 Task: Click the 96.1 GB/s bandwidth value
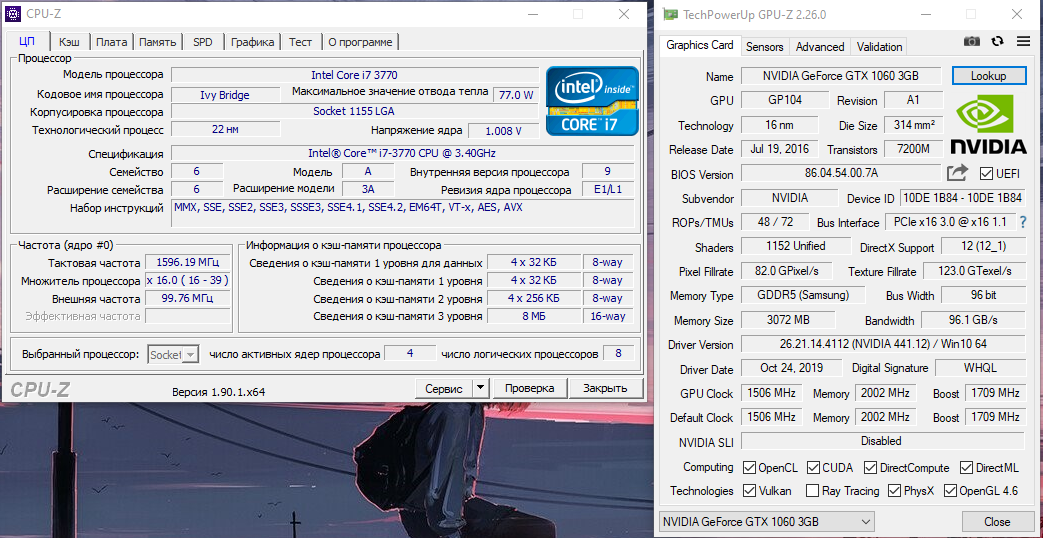pyautogui.click(x=973, y=320)
